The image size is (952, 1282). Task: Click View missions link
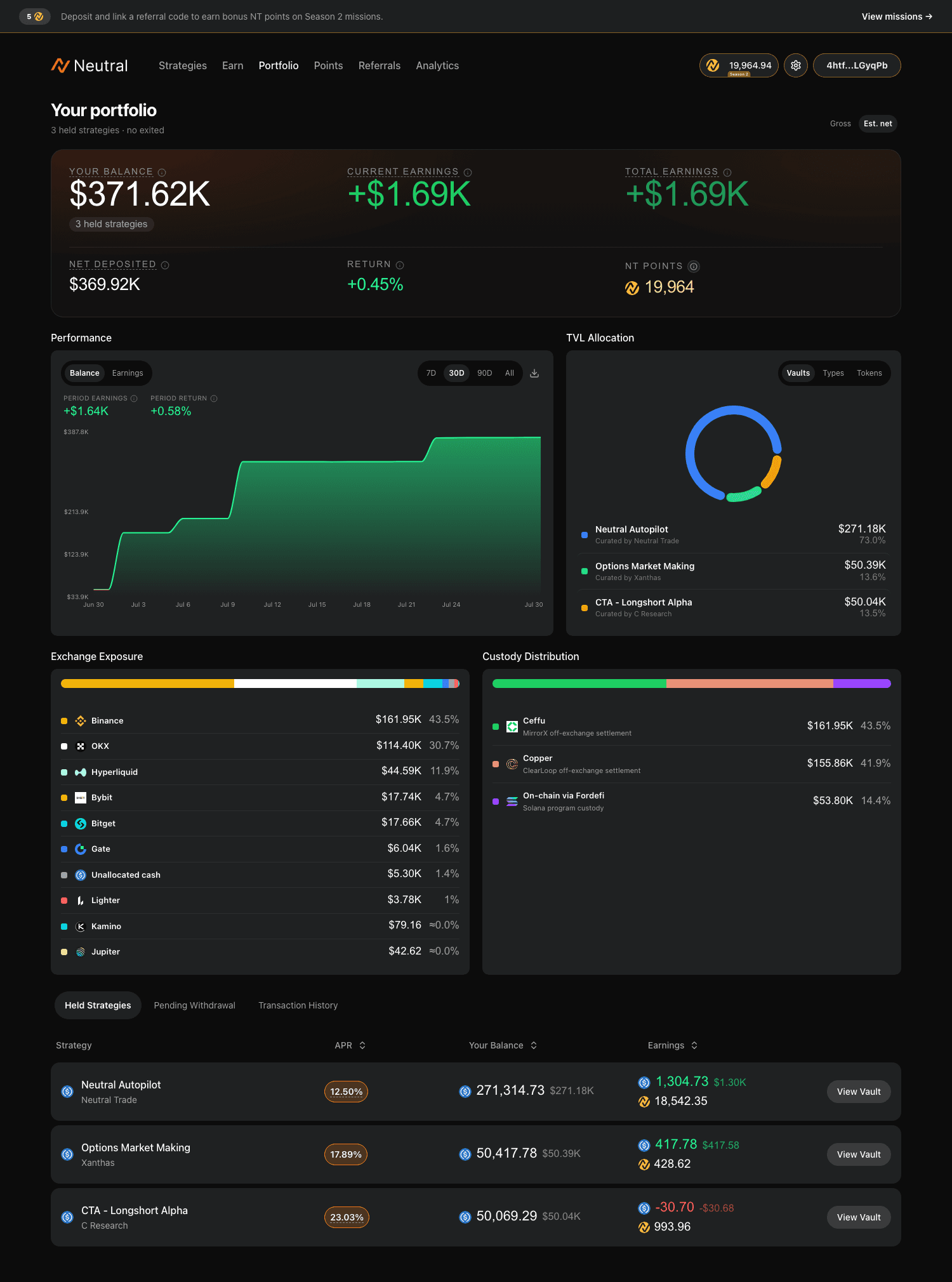click(x=897, y=17)
